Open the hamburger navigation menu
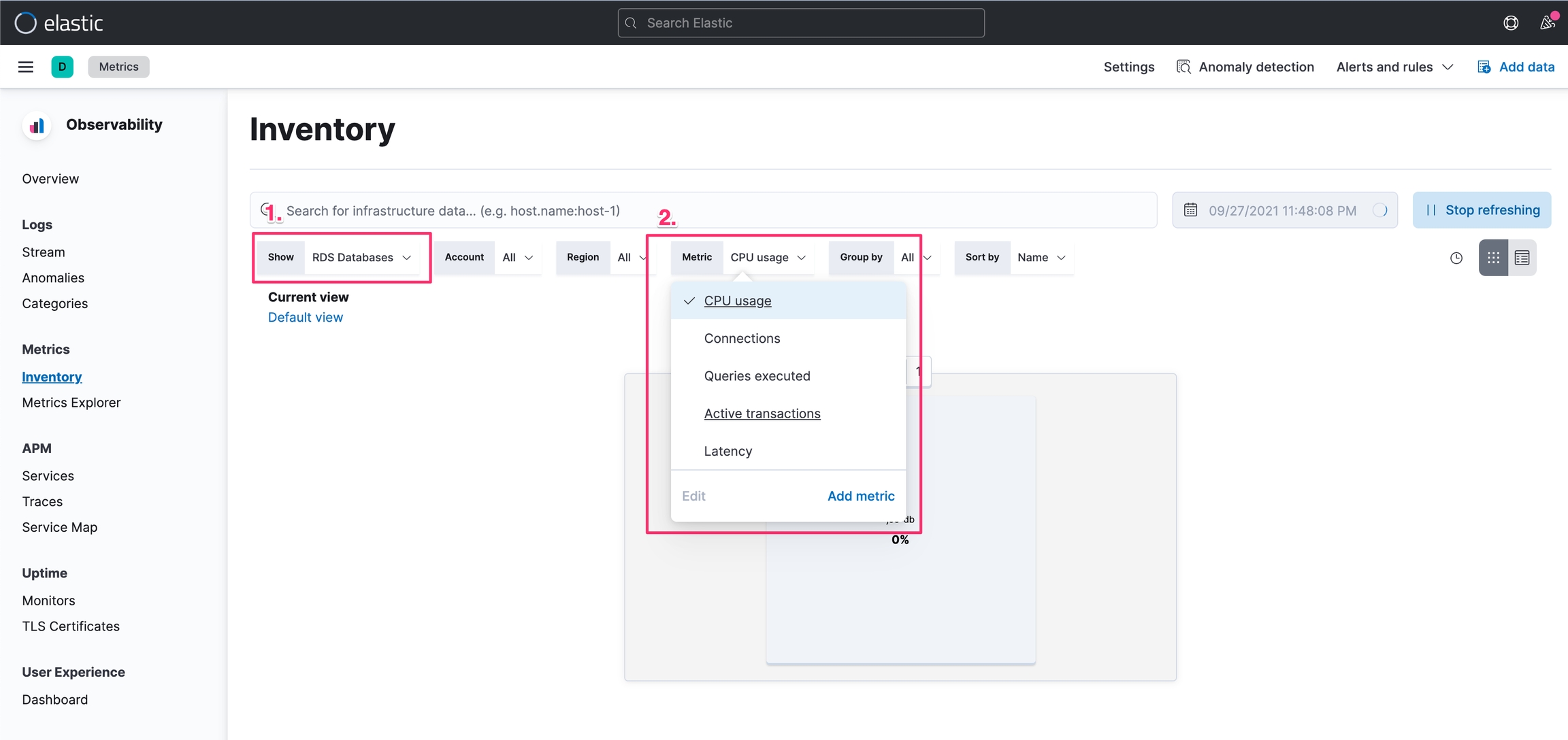This screenshot has height=740, width=1568. click(x=26, y=67)
